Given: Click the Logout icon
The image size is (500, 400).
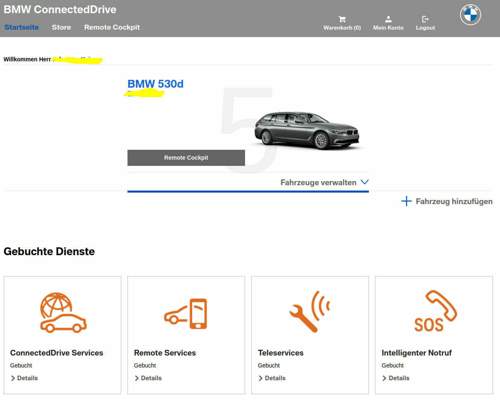Looking at the screenshot, I should (425, 19).
